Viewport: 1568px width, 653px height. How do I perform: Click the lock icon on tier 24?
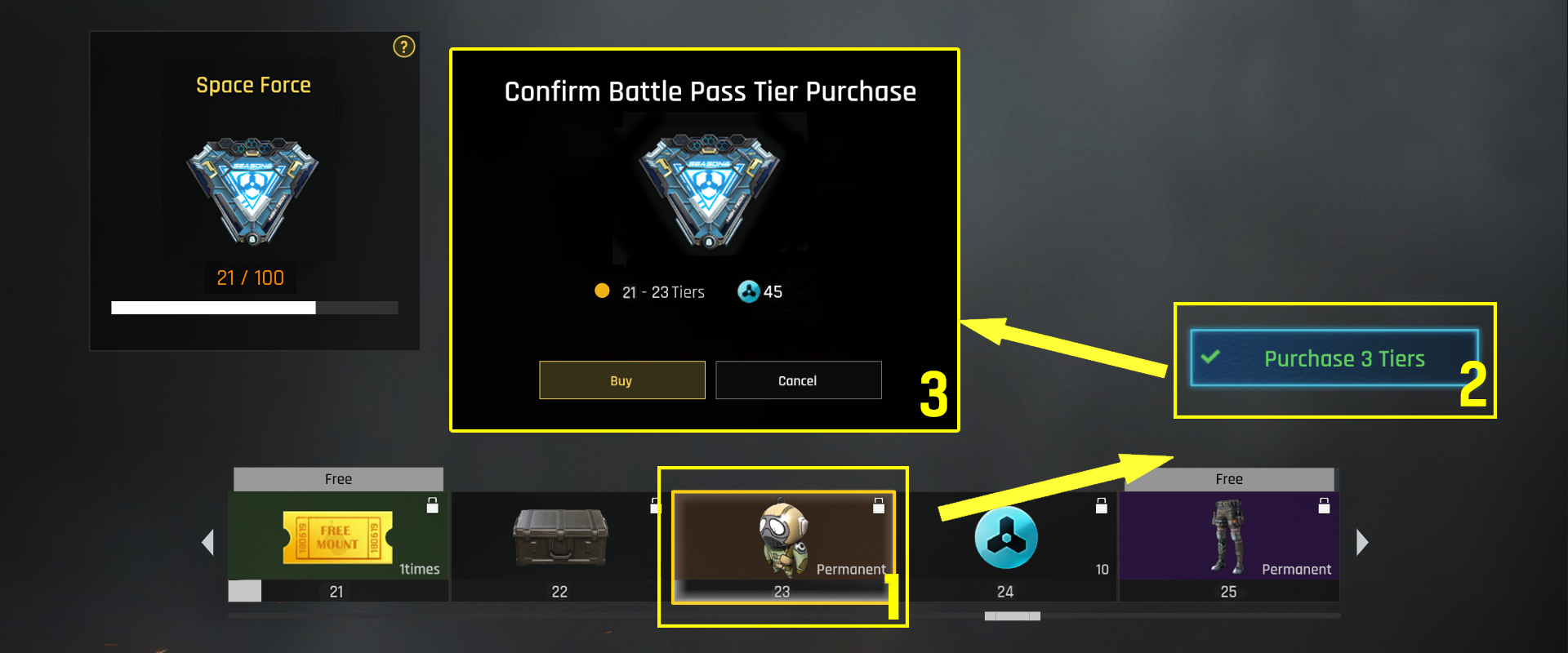pyautogui.click(x=1101, y=505)
